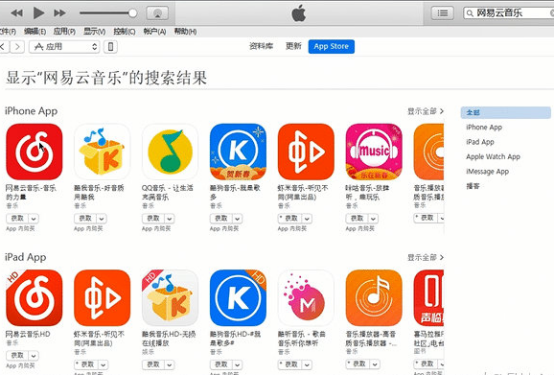The height and width of the screenshot is (375, 554).
Task: Switch to the 更新 tab
Action: (293, 46)
